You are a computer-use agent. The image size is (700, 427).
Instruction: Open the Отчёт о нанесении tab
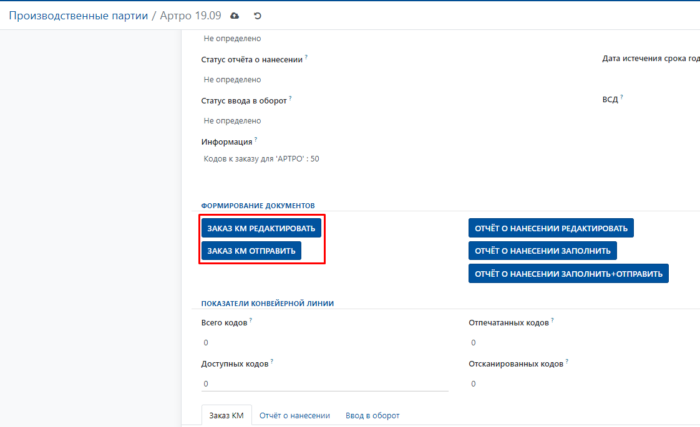click(x=294, y=415)
